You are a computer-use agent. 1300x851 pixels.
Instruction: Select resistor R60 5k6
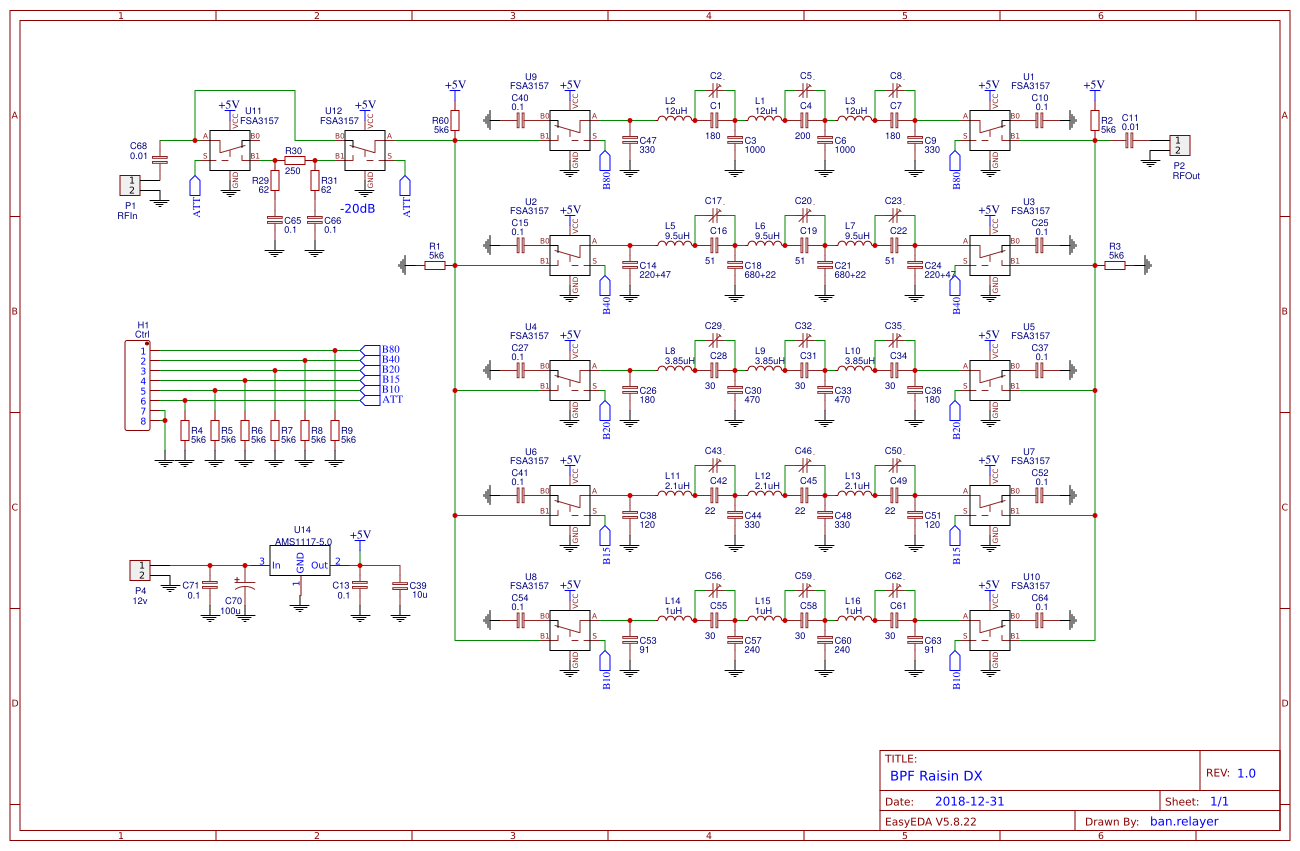tap(453, 120)
